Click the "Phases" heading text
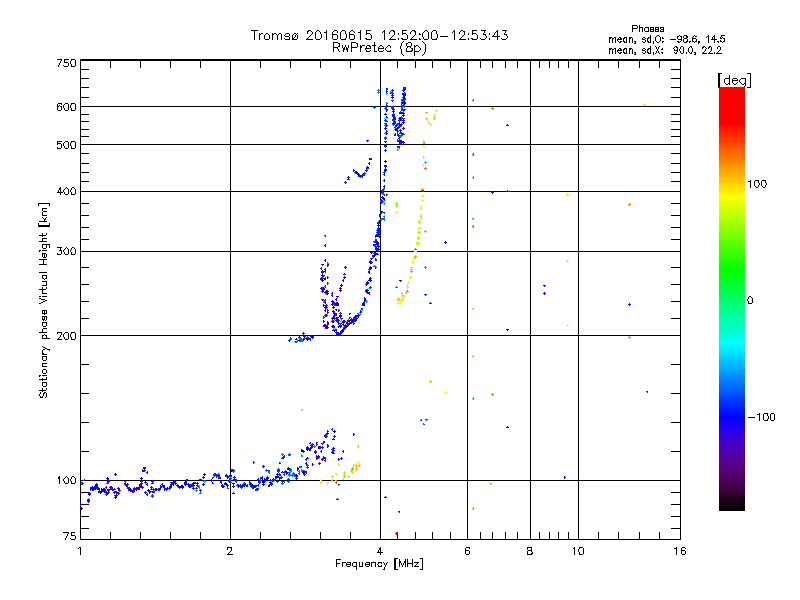 click(x=647, y=29)
